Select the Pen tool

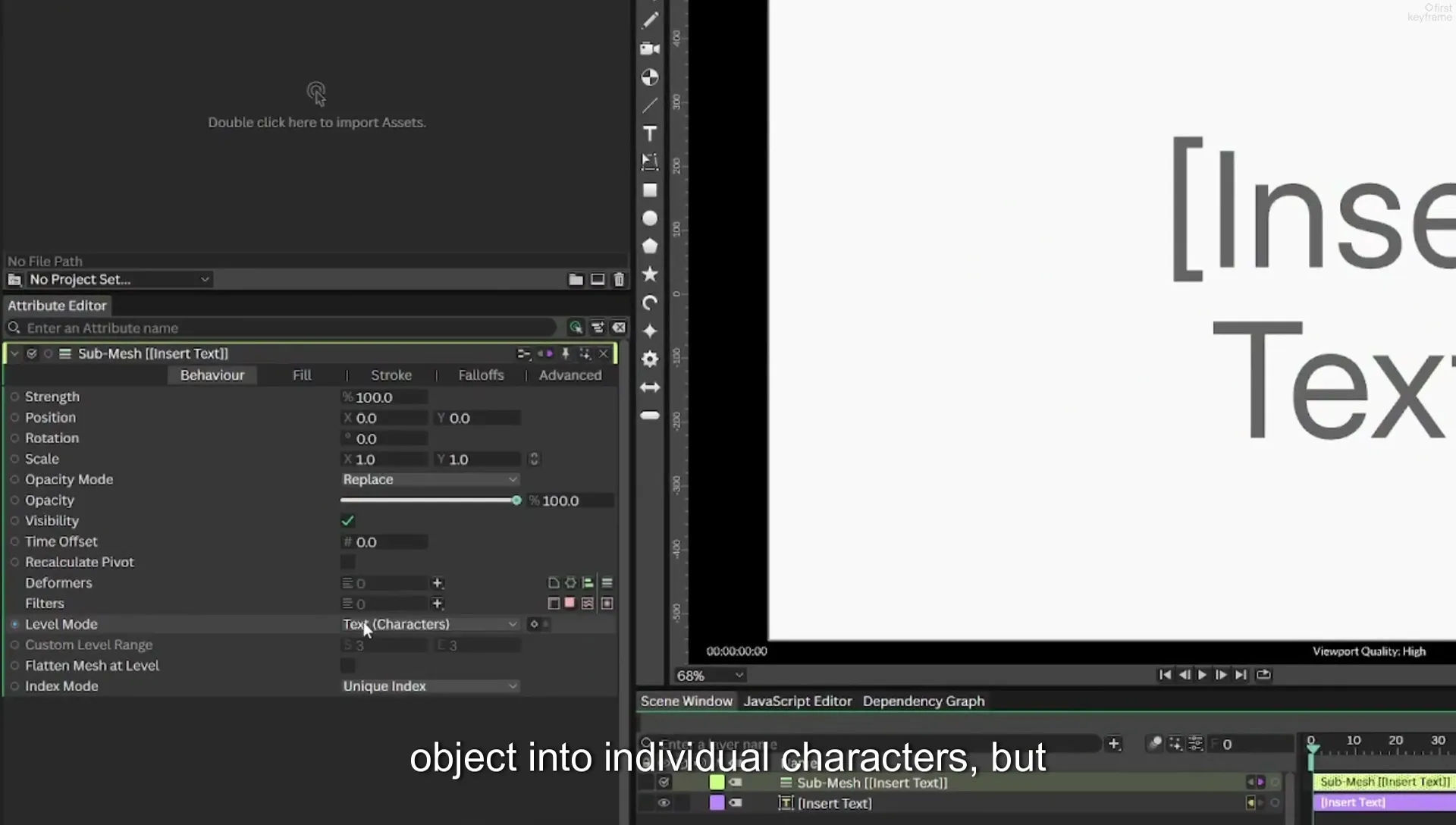(x=650, y=20)
